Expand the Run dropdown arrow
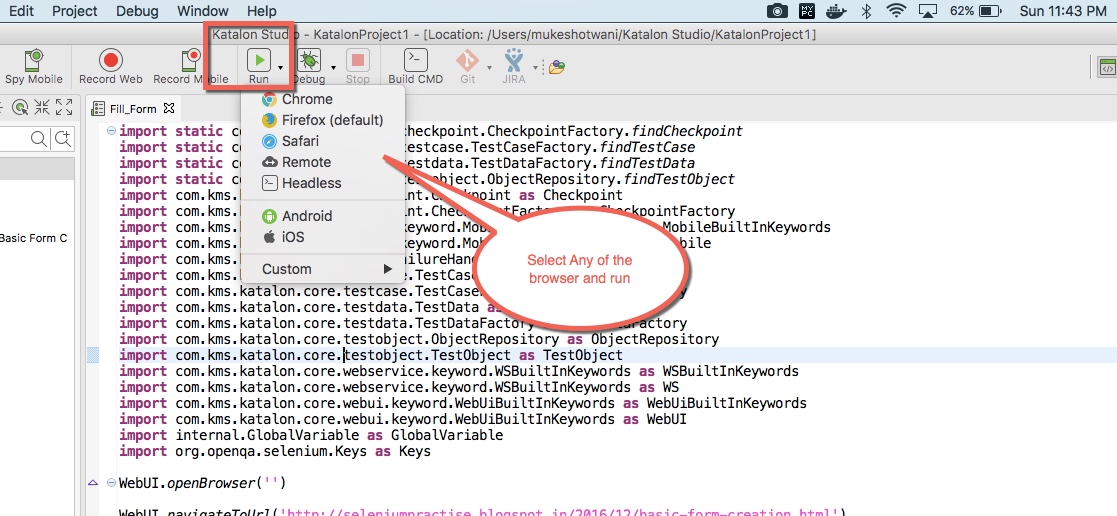This screenshot has width=1117, height=516. point(281,67)
